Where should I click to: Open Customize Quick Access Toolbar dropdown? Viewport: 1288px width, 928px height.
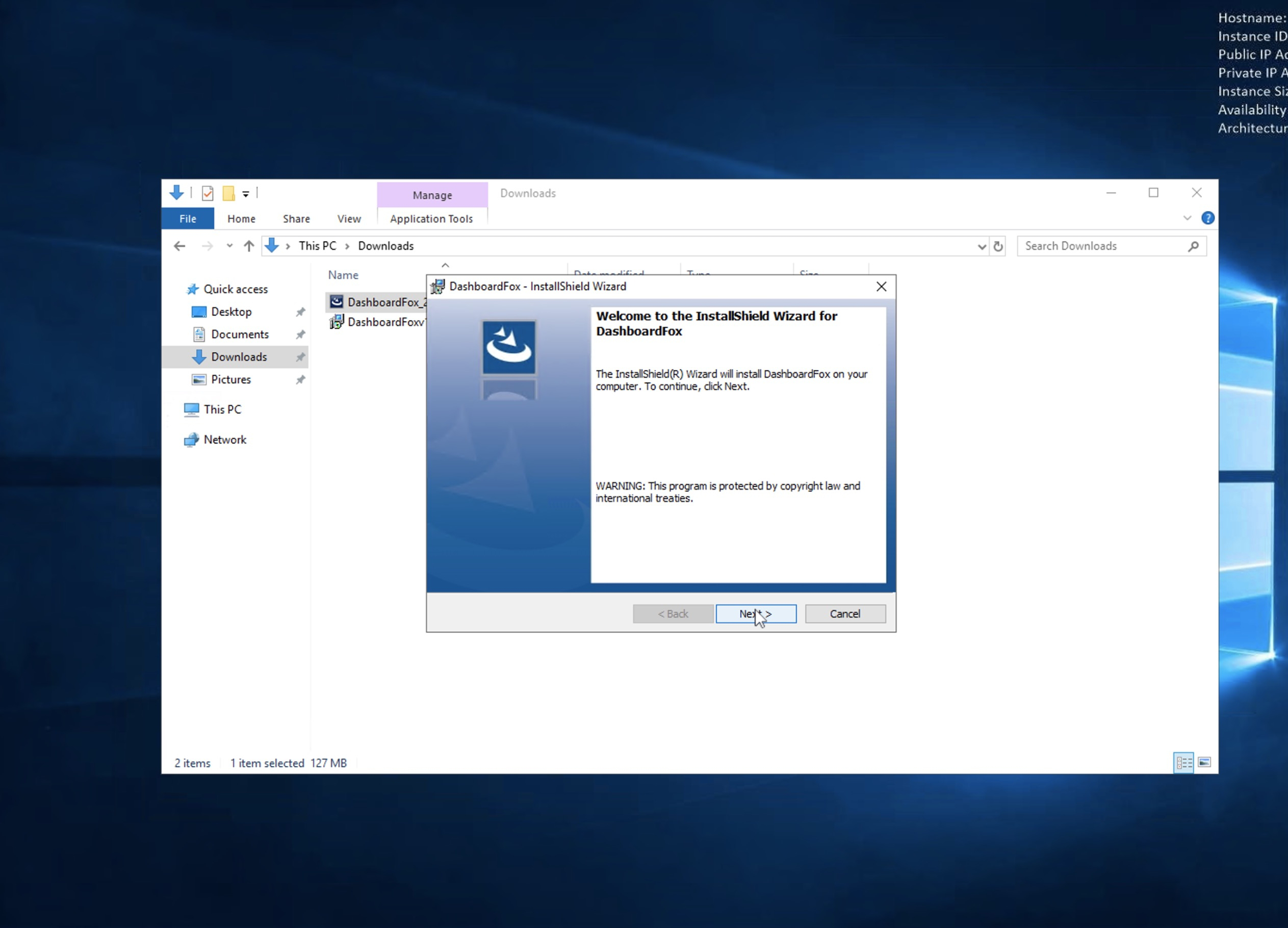click(x=245, y=194)
